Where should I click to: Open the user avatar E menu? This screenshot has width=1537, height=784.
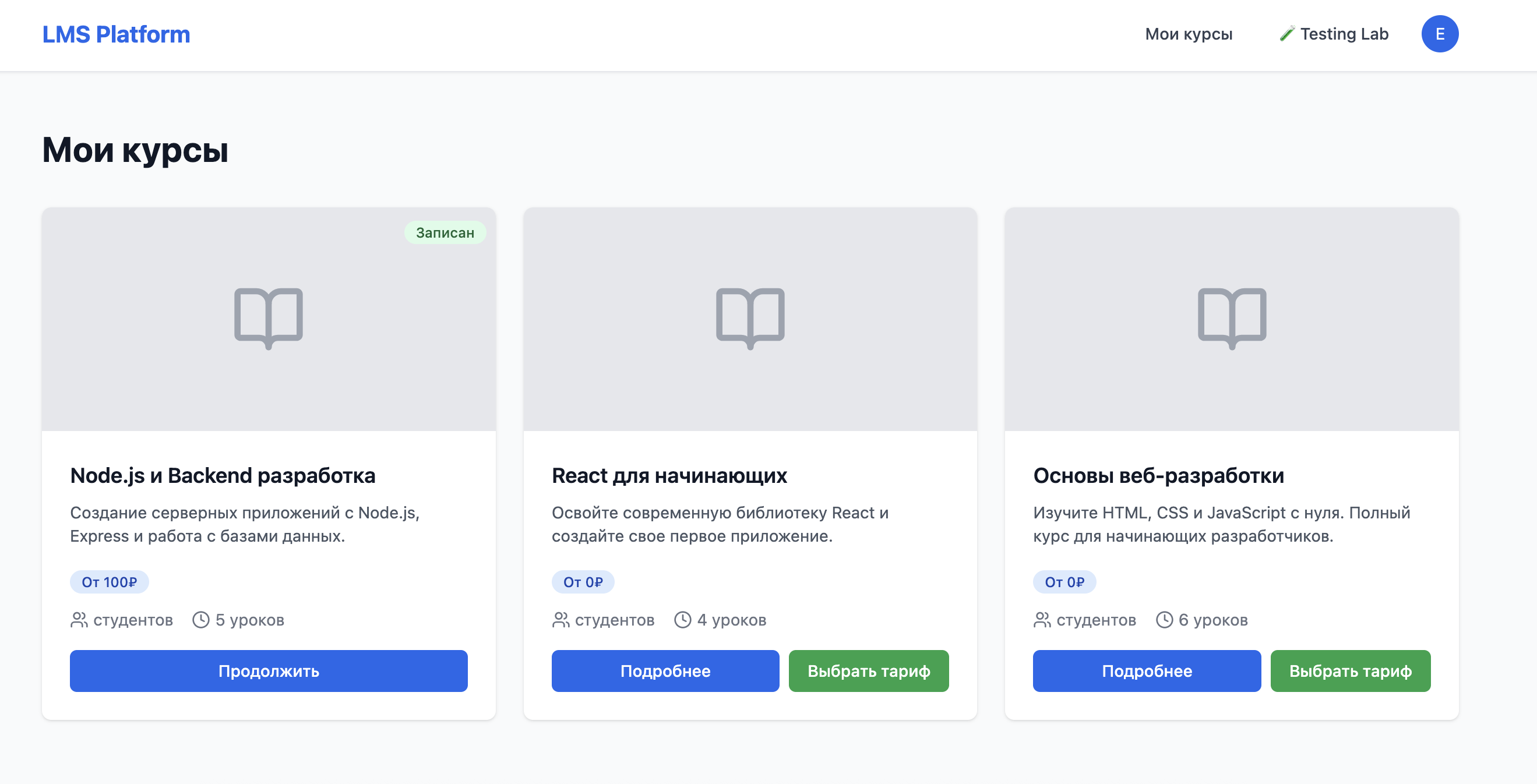point(1439,34)
